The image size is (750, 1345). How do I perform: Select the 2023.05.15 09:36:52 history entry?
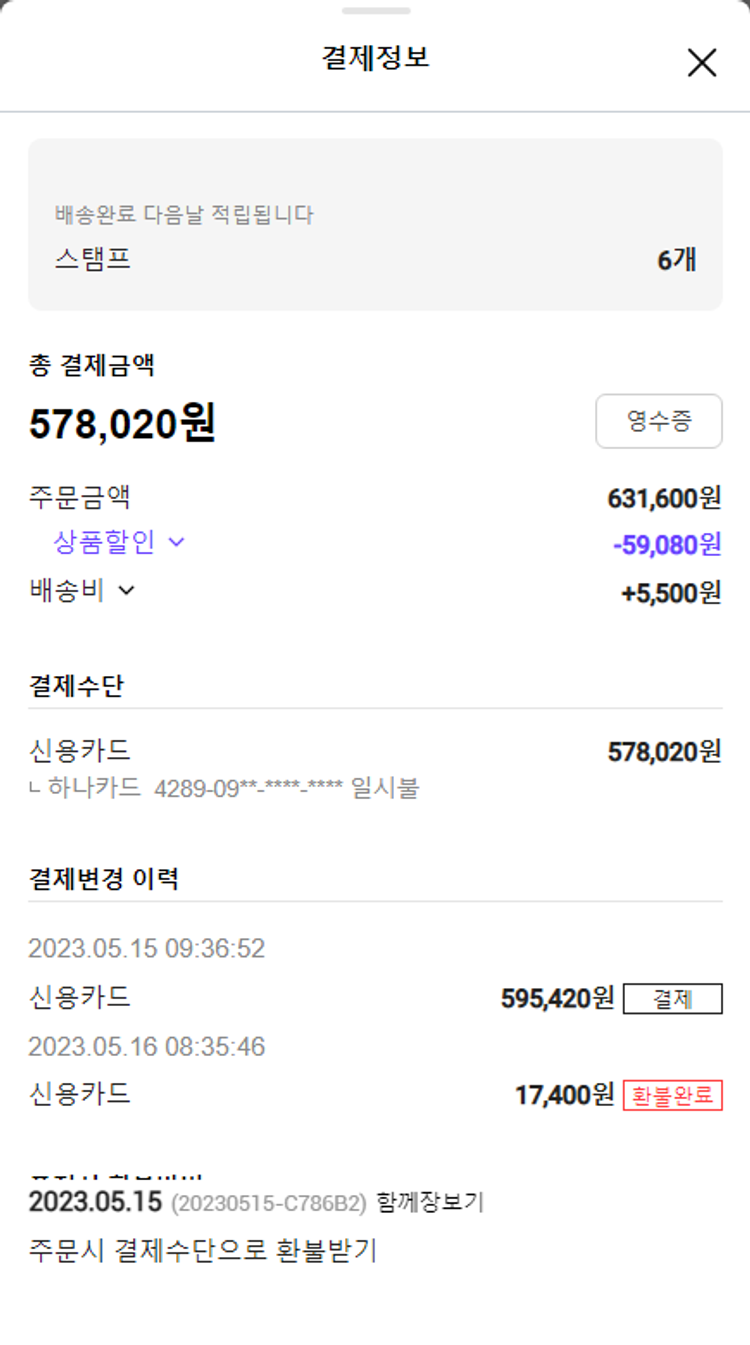[146, 948]
